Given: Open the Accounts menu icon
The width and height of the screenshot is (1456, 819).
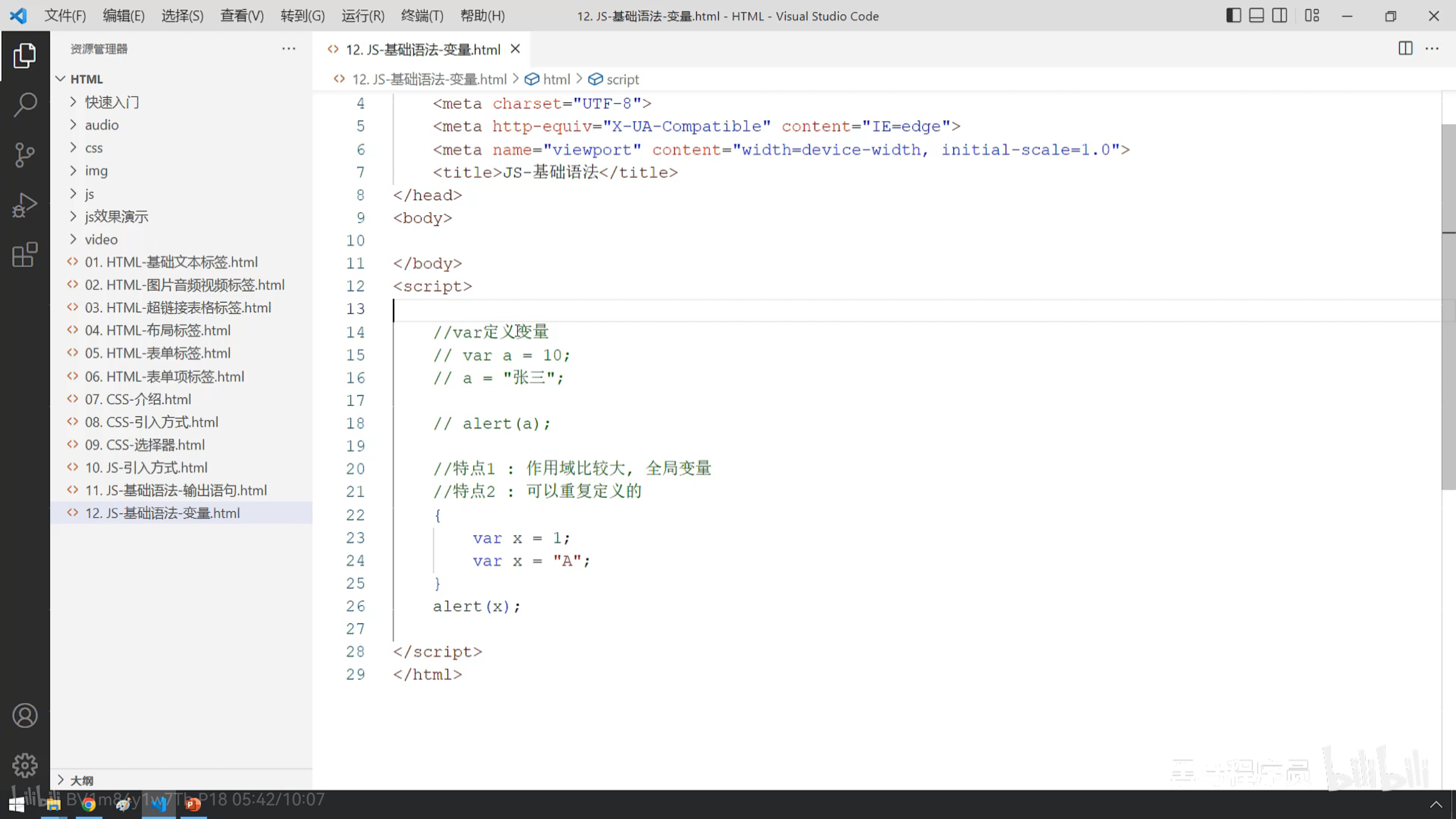Looking at the screenshot, I should (x=24, y=715).
